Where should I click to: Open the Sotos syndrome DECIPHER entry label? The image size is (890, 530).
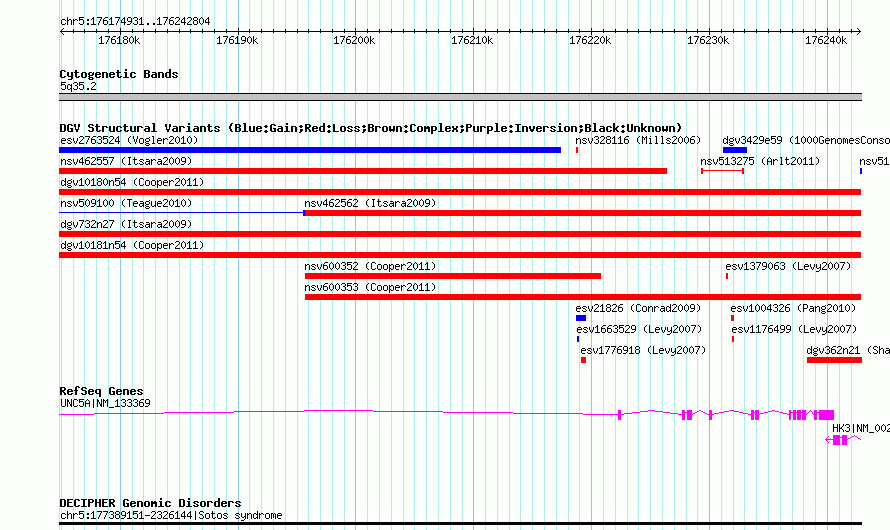coord(171,515)
